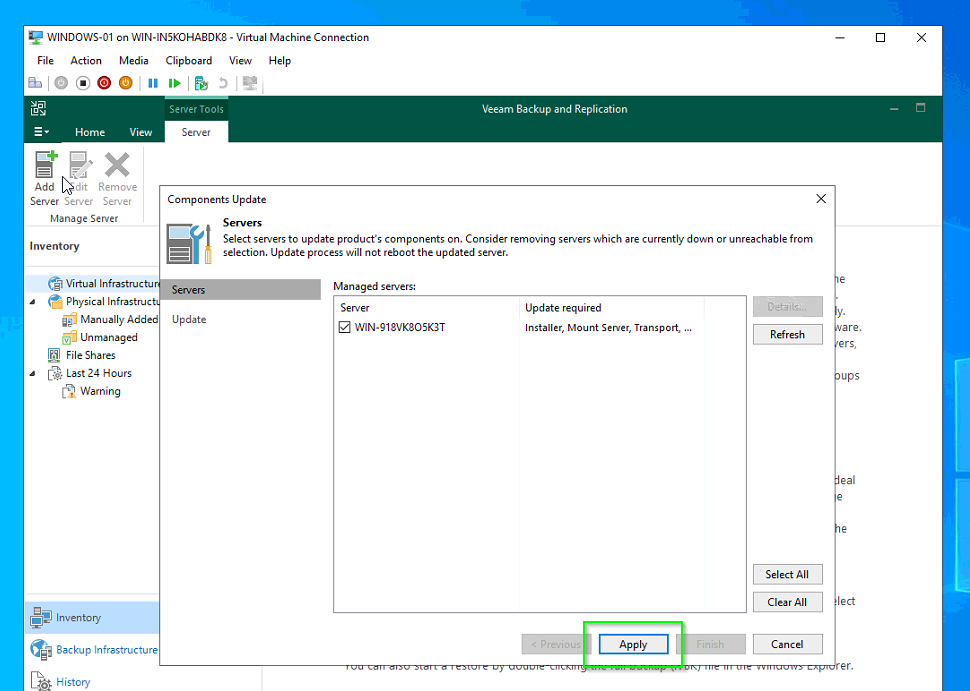Close the Components Update dialog
The width and height of the screenshot is (970, 691).
(821, 199)
